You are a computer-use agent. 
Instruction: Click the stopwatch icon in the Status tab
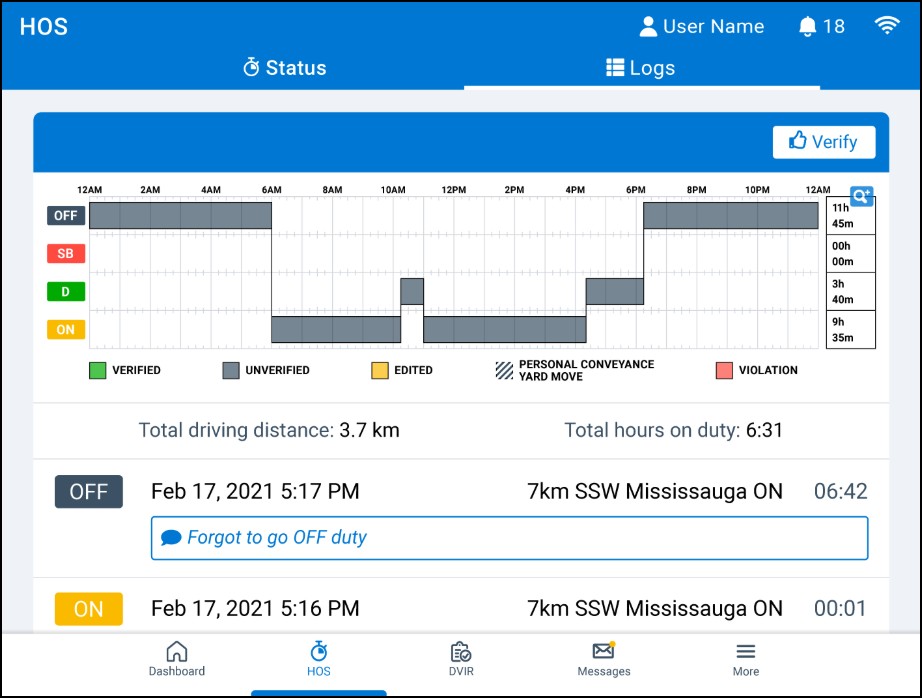(x=251, y=67)
